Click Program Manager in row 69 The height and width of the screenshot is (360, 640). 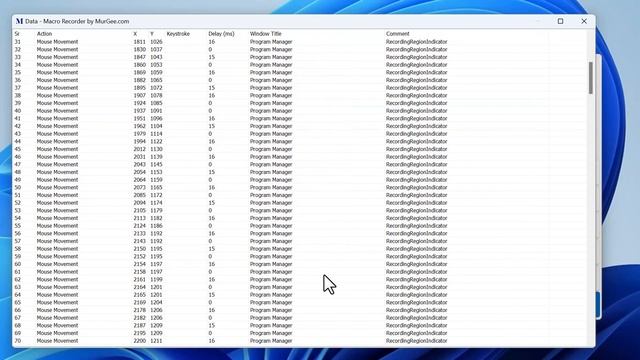tap(271, 333)
